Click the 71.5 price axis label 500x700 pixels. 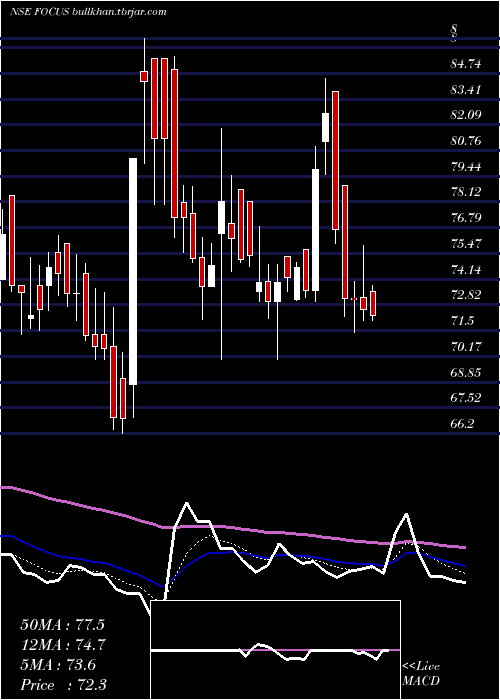coord(462,321)
